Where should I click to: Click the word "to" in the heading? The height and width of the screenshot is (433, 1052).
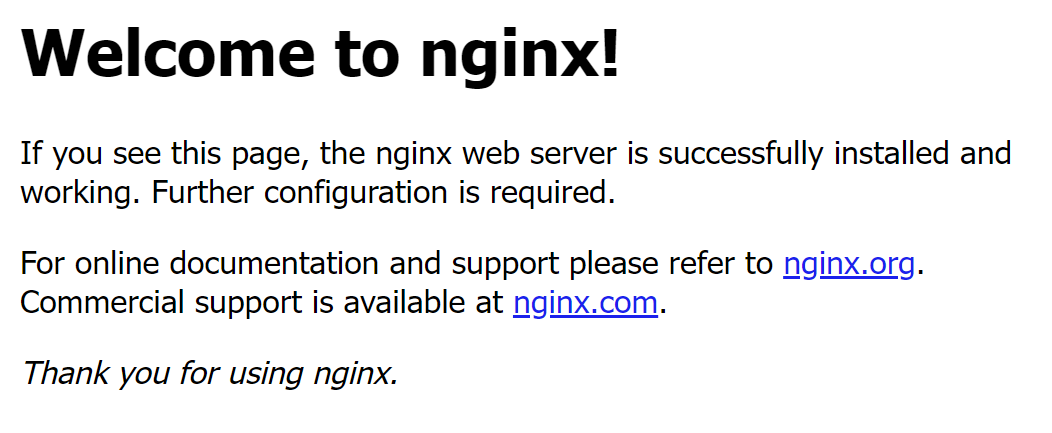[368, 55]
